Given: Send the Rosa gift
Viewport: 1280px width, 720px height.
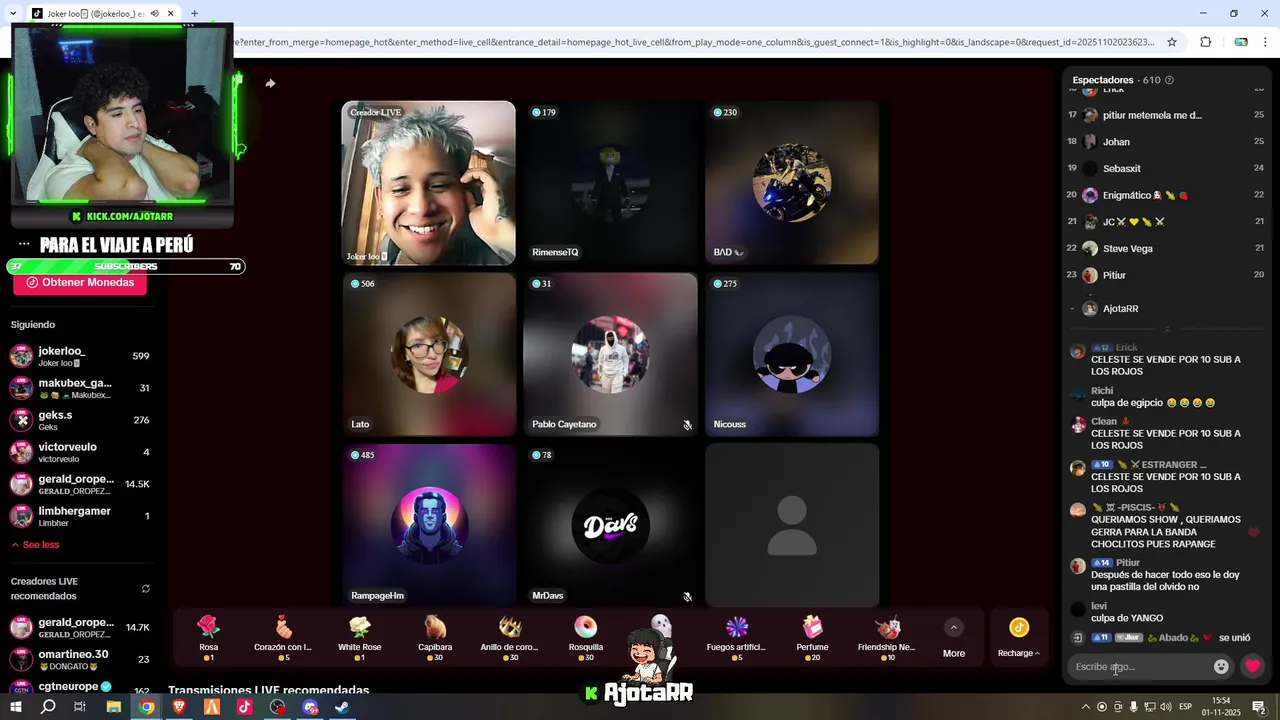Looking at the screenshot, I should pos(208,637).
